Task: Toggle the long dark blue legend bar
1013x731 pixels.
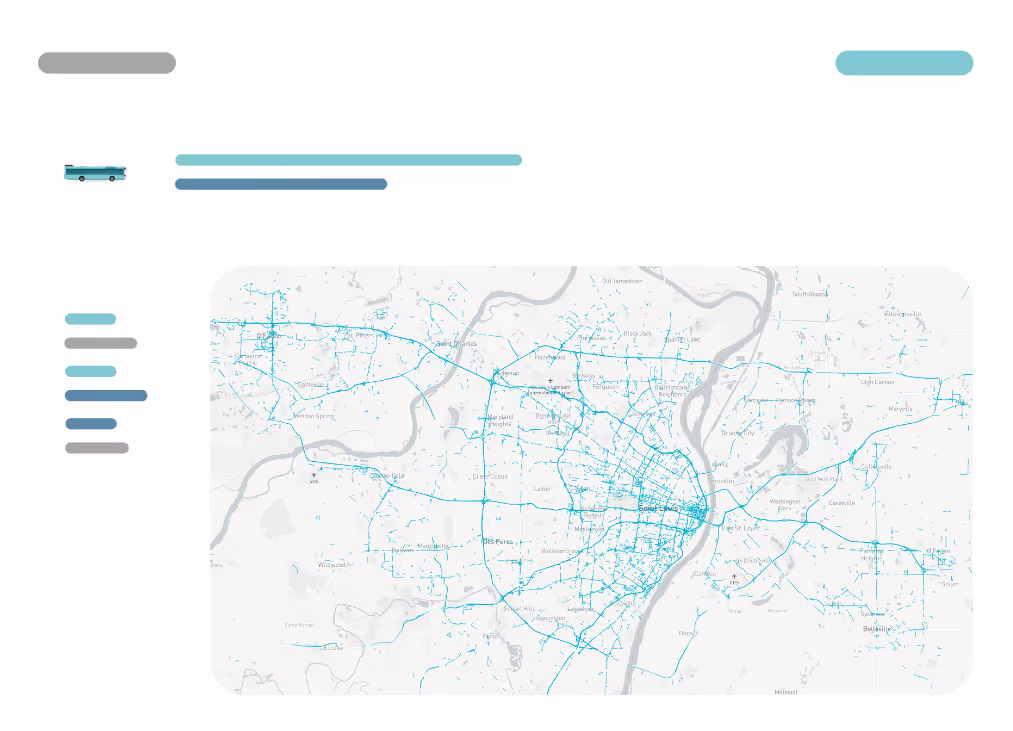Action: [105, 394]
